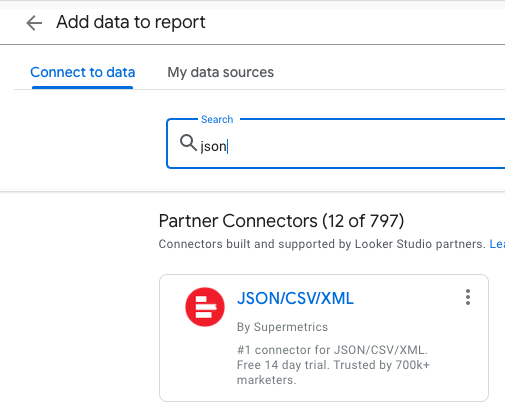Click the magnifying glass search icon
The width and height of the screenshot is (505, 420).
[x=188, y=143]
